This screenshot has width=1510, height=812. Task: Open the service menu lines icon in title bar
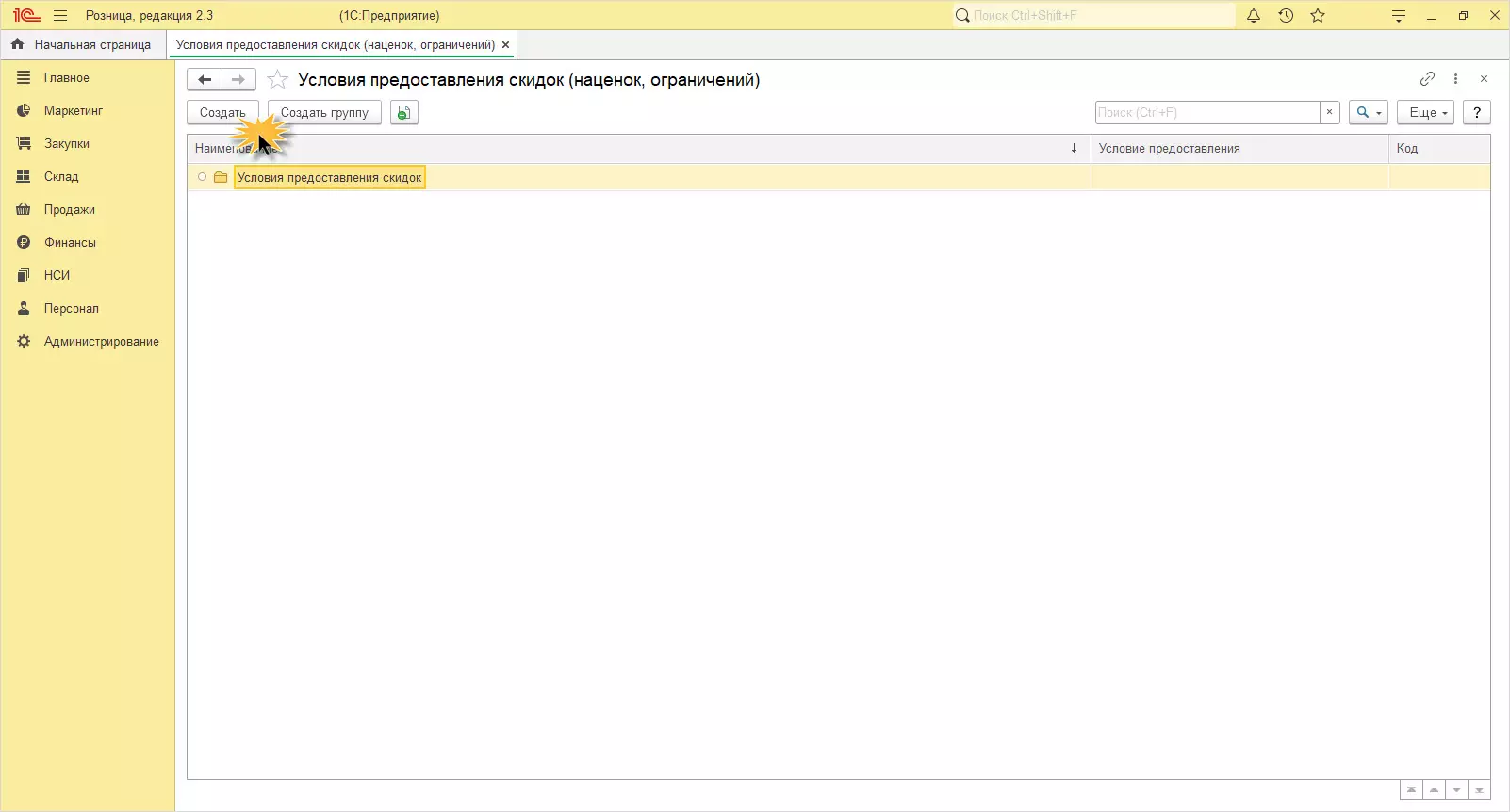[x=1399, y=16]
